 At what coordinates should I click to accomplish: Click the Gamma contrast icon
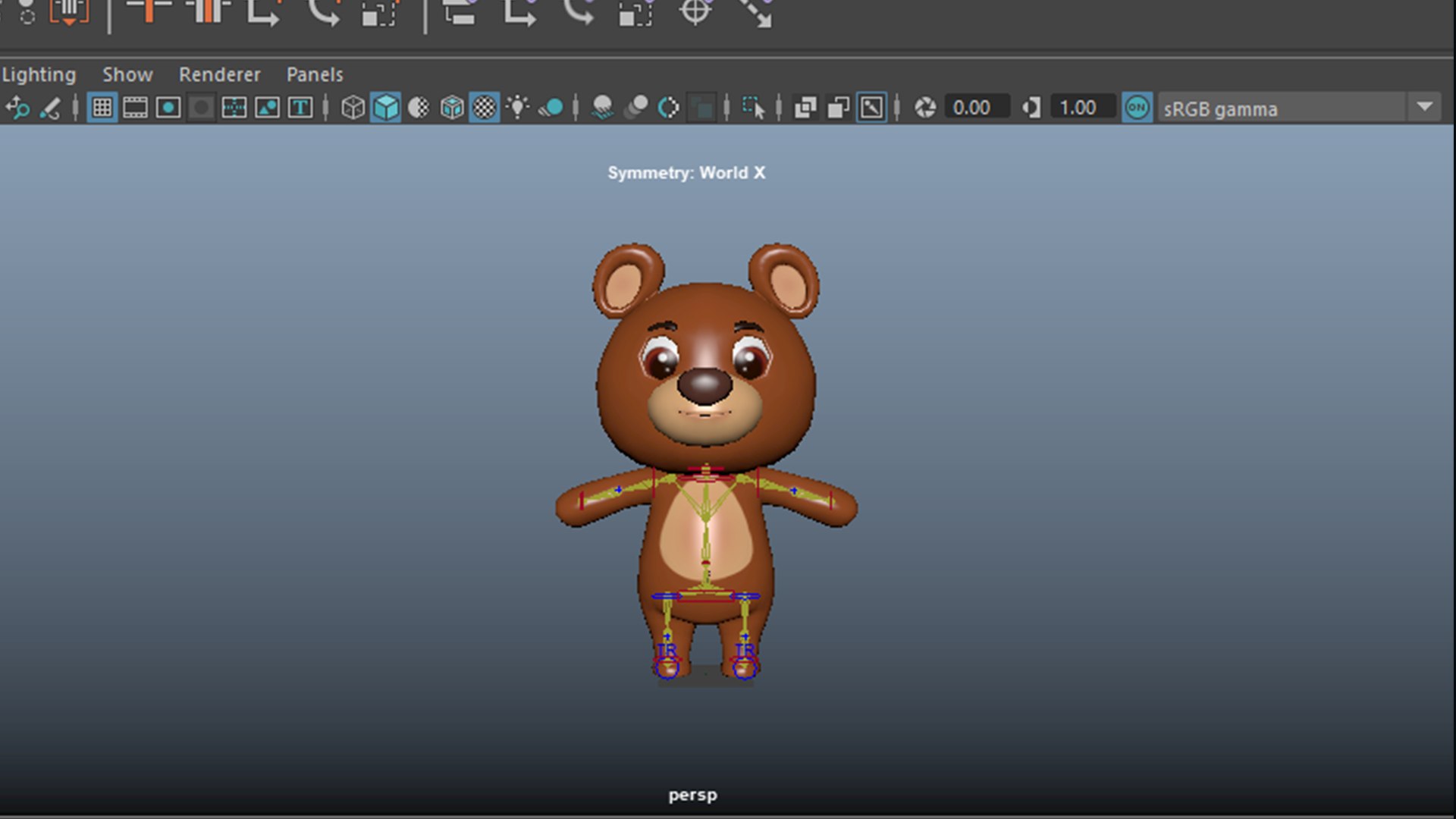click(1031, 108)
